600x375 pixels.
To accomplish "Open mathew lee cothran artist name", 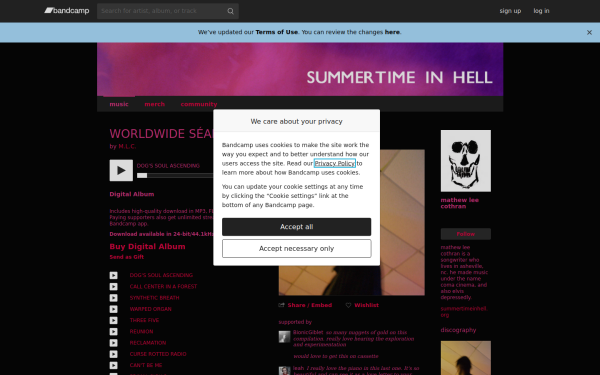I will (x=460, y=203).
